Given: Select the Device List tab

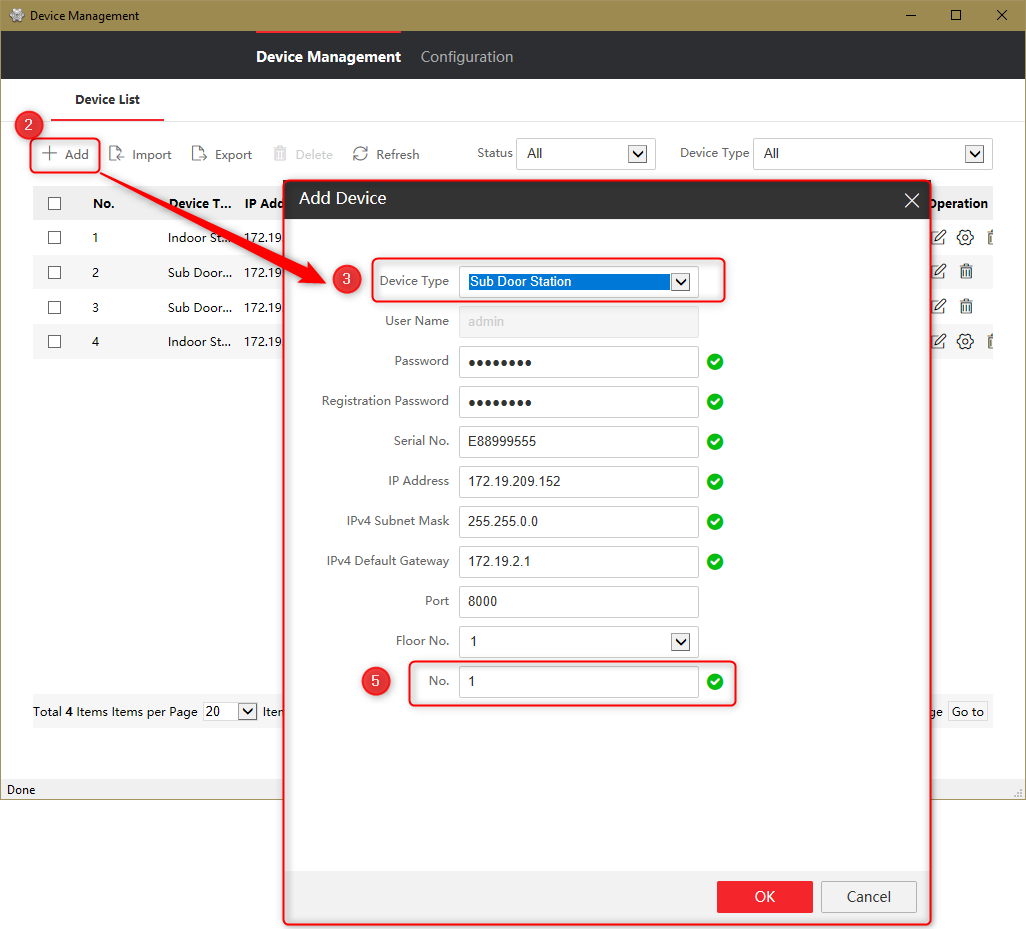Looking at the screenshot, I should 107,99.
